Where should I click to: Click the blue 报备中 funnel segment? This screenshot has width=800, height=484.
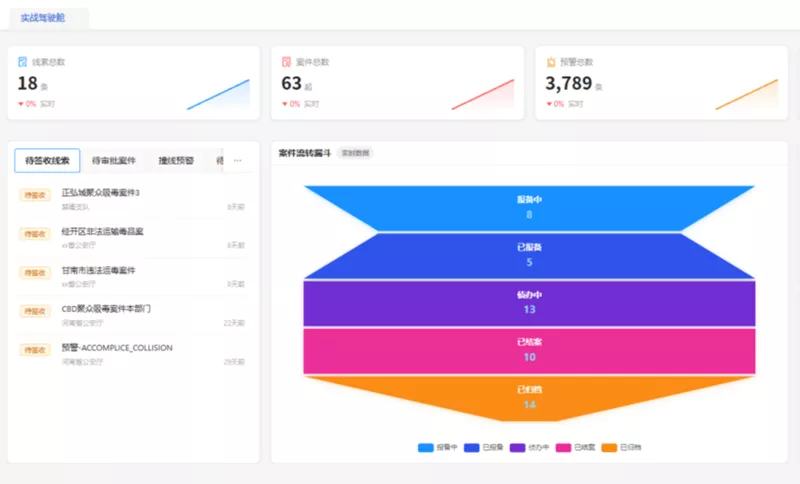click(x=529, y=208)
